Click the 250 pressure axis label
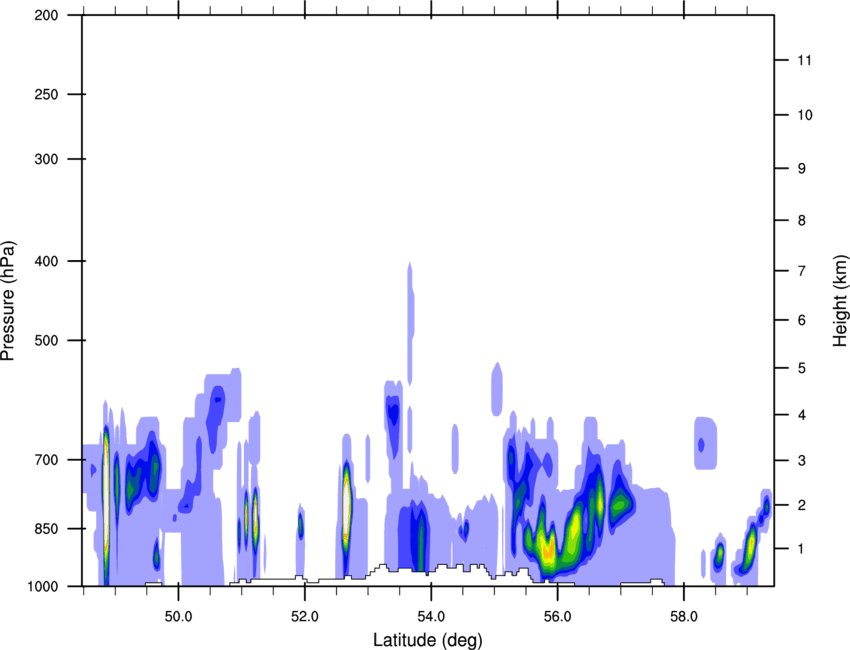 47,94
